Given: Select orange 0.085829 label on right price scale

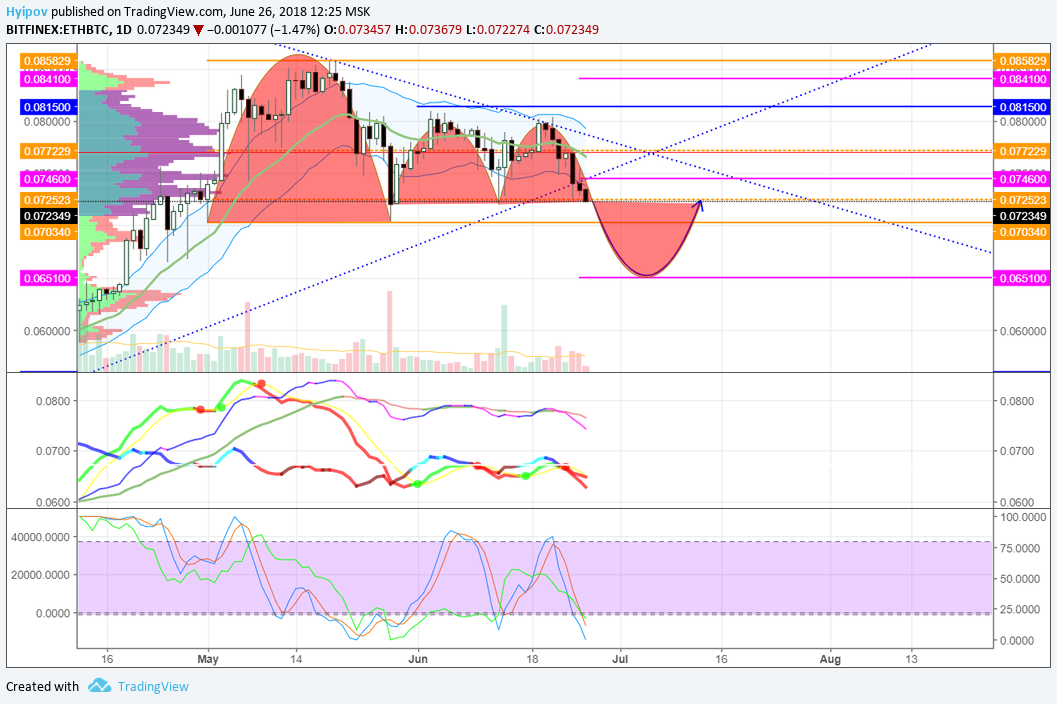Looking at the screenshot, I should point(1022,61).
